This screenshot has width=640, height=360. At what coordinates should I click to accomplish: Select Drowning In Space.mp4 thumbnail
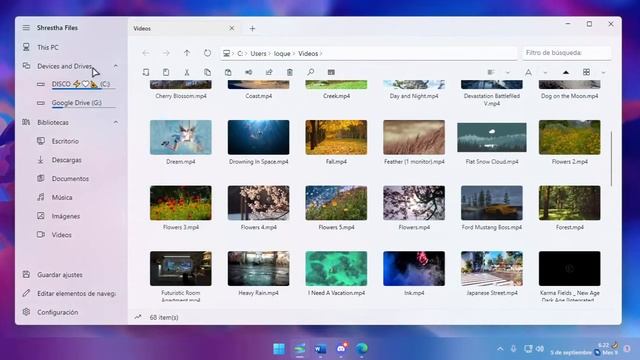click(x=258, y=137)
